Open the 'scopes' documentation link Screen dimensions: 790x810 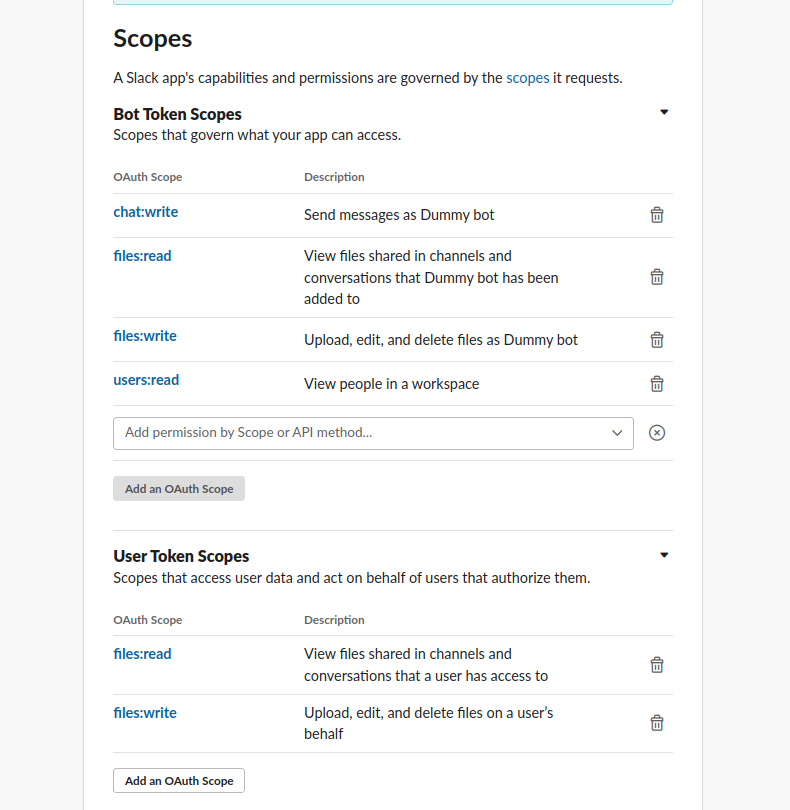click(527, 78)
